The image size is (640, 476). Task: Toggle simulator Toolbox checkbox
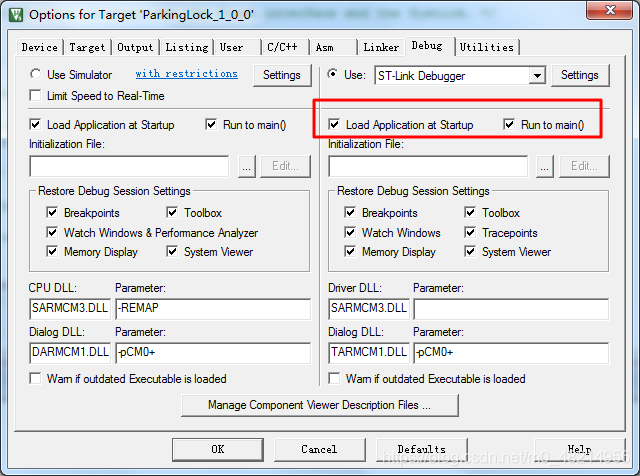pyautogui.click(x=172, y=212)
